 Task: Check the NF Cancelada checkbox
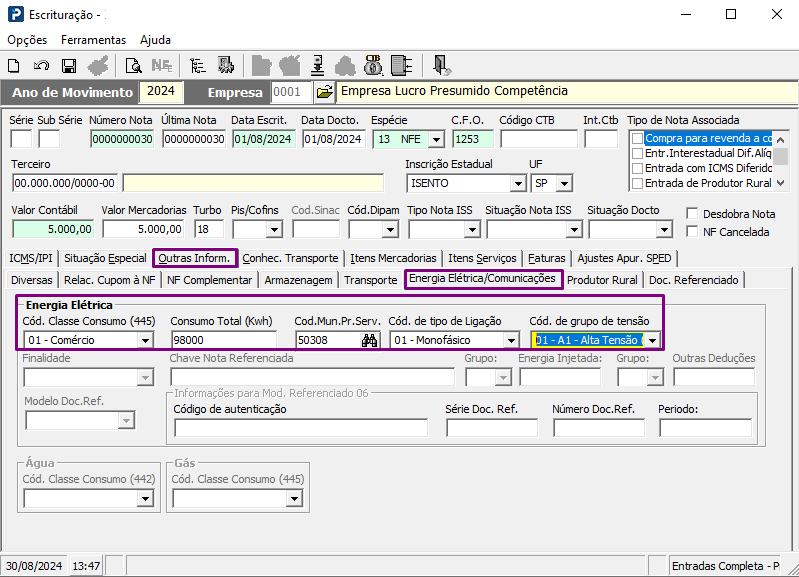693,232
